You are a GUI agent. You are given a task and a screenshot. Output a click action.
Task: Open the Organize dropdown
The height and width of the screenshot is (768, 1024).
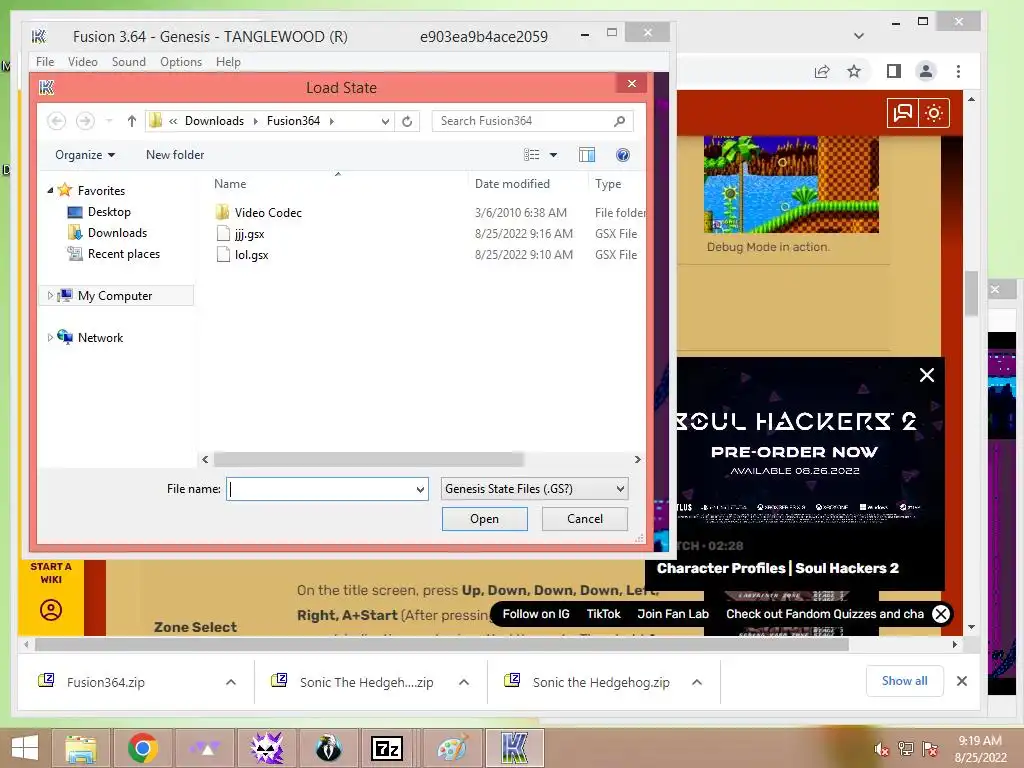click(x=85, y=155)
